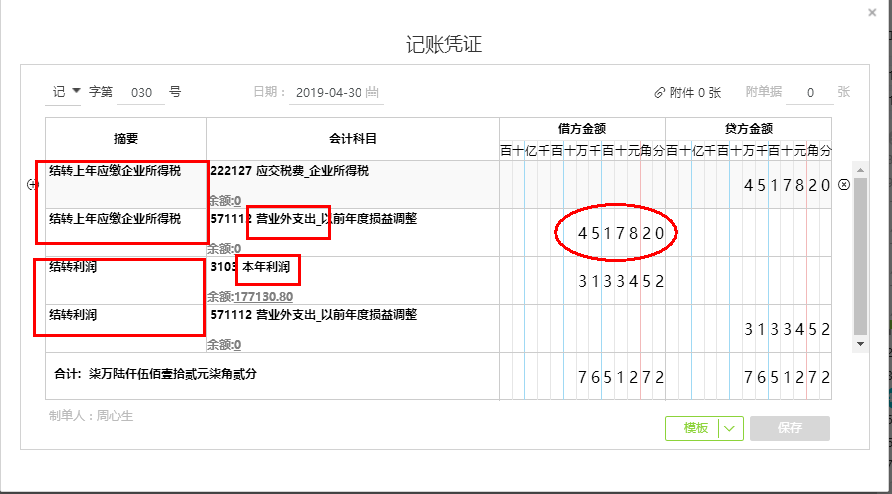Add a row using the plus icon on the left
Screen dimensions: 892x494
[x=34, y=184]
